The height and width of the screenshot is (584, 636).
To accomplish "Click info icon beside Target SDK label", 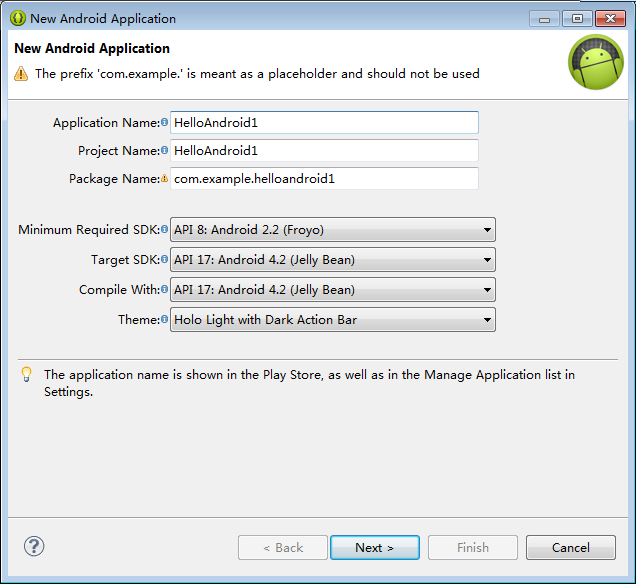I will click(164, 259).
